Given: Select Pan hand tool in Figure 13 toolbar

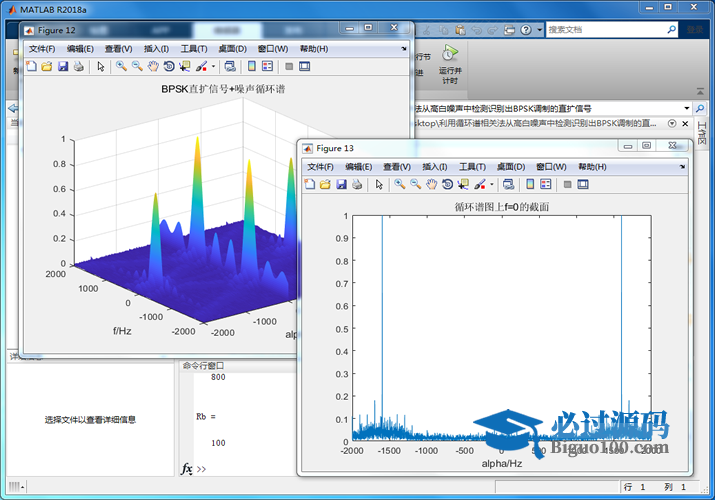Looking at the screenshot, I should click(x=431, y=185).
